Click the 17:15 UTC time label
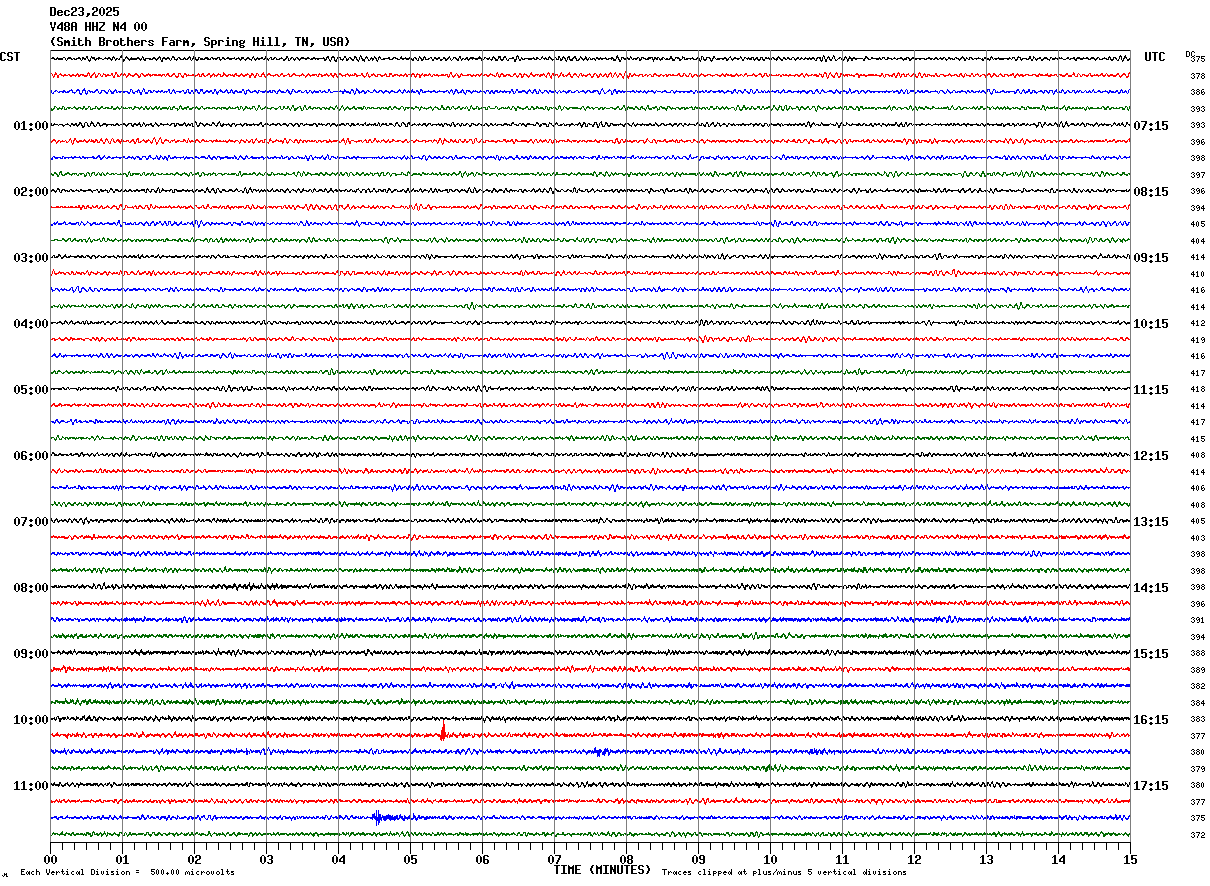The height and width of the screenshot is (886, 1210). coord(1151,786)
